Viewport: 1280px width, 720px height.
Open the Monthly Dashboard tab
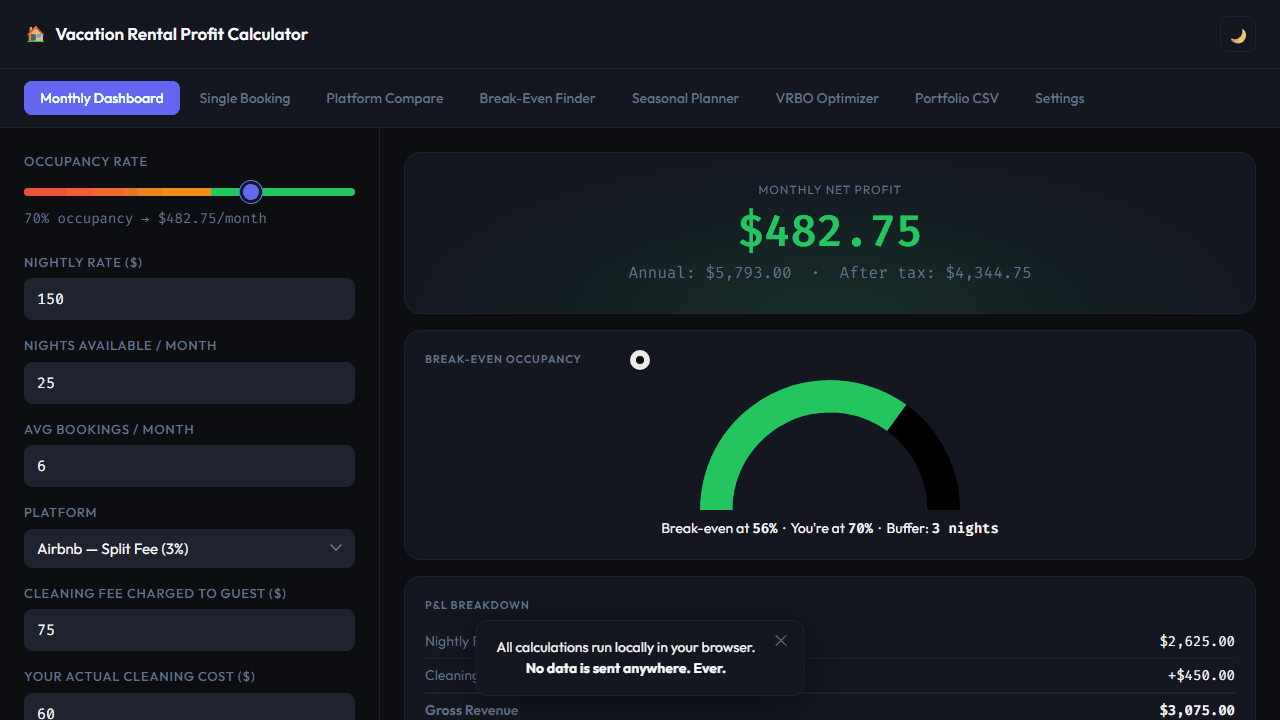click(x=102, y=98)
